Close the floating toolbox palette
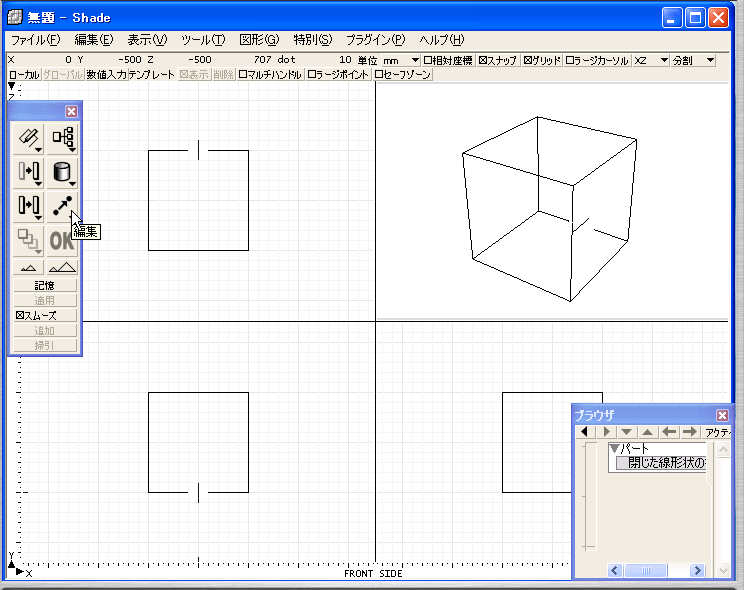The width and height of the screenshot is (744, 590). [71, 112]
